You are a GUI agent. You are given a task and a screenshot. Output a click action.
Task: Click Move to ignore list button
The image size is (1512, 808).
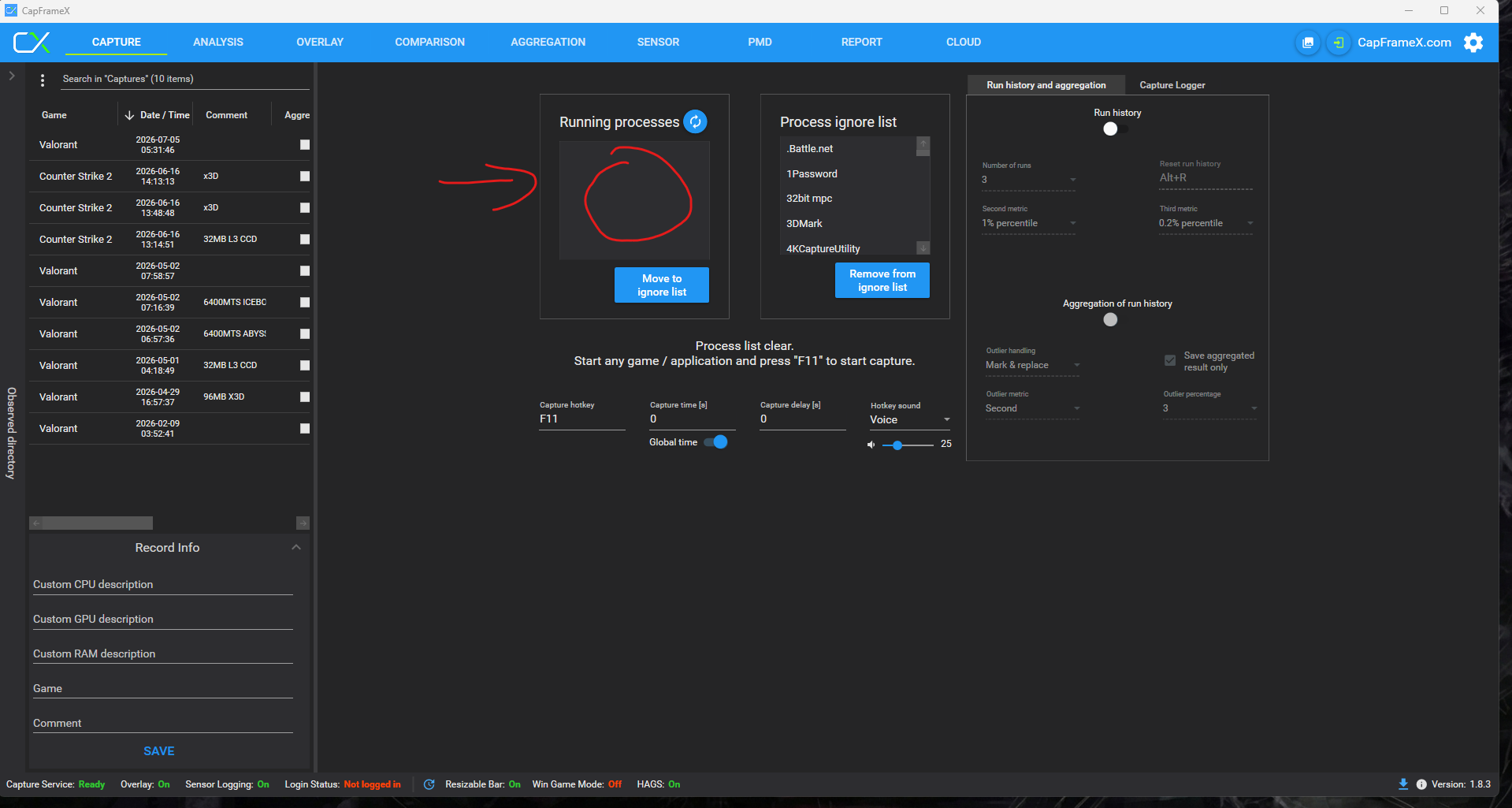pyautogui.click(x=662, y=285)
